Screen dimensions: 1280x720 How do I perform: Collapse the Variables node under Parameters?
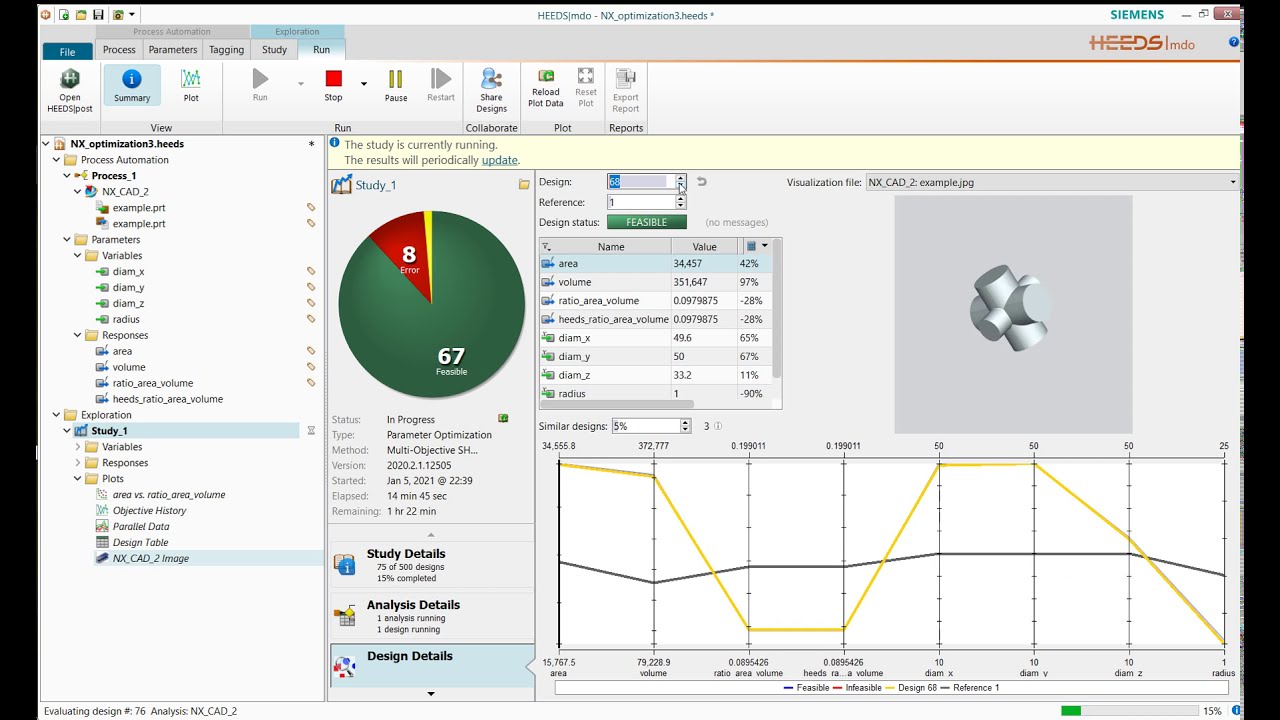pyautogui.click(x=78, y=255)
